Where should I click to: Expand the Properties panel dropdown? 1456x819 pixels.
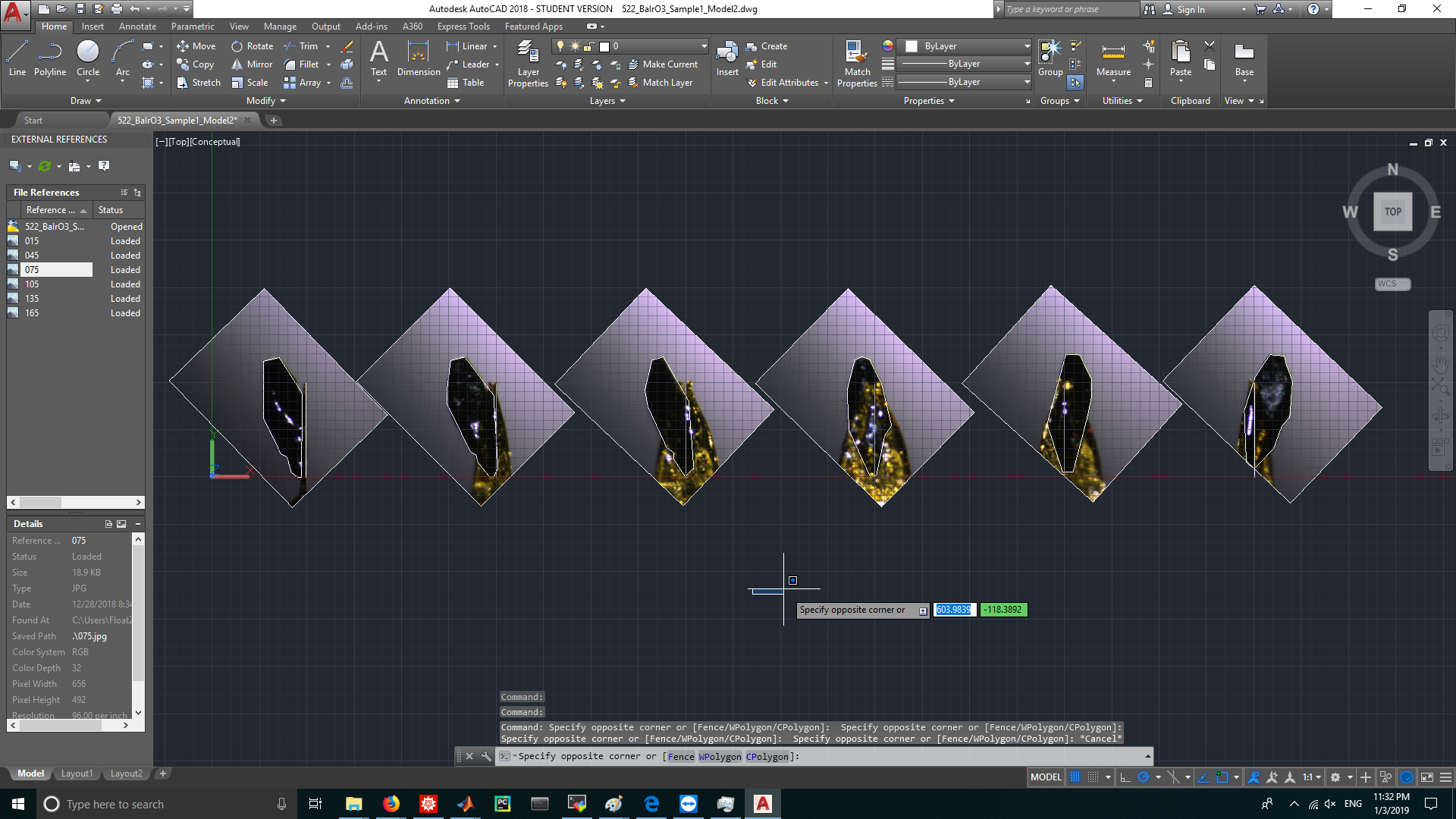[x=929, y=101]
